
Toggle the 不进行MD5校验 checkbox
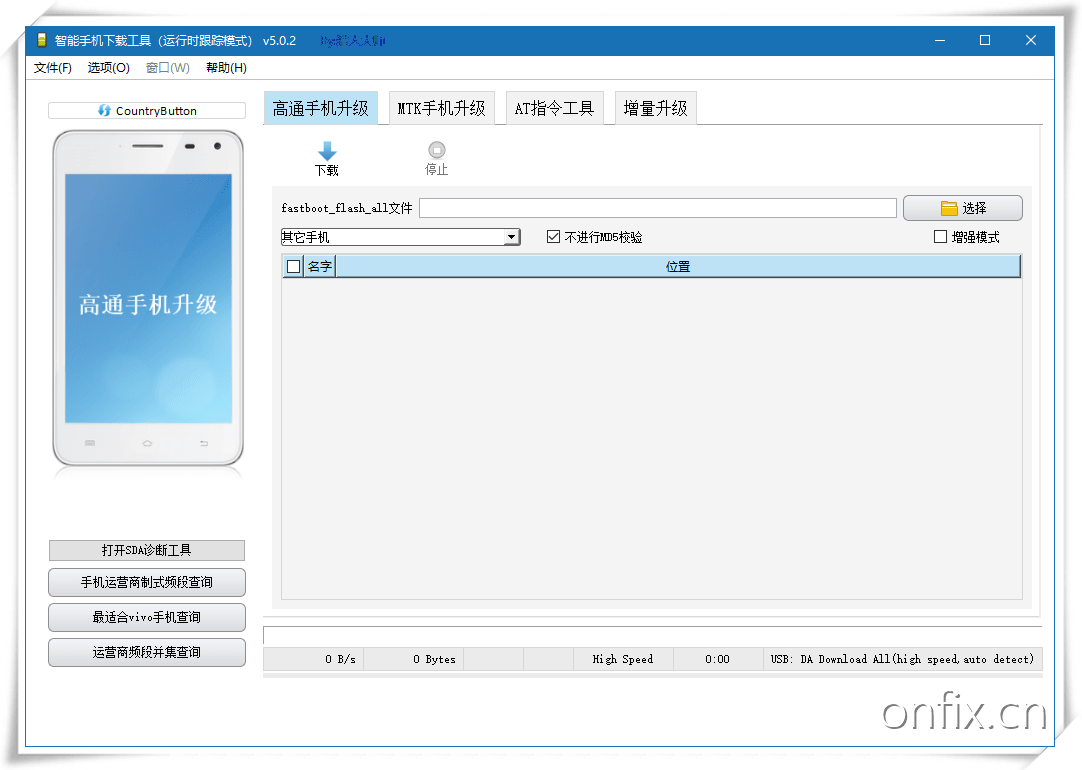pos(554,237)
